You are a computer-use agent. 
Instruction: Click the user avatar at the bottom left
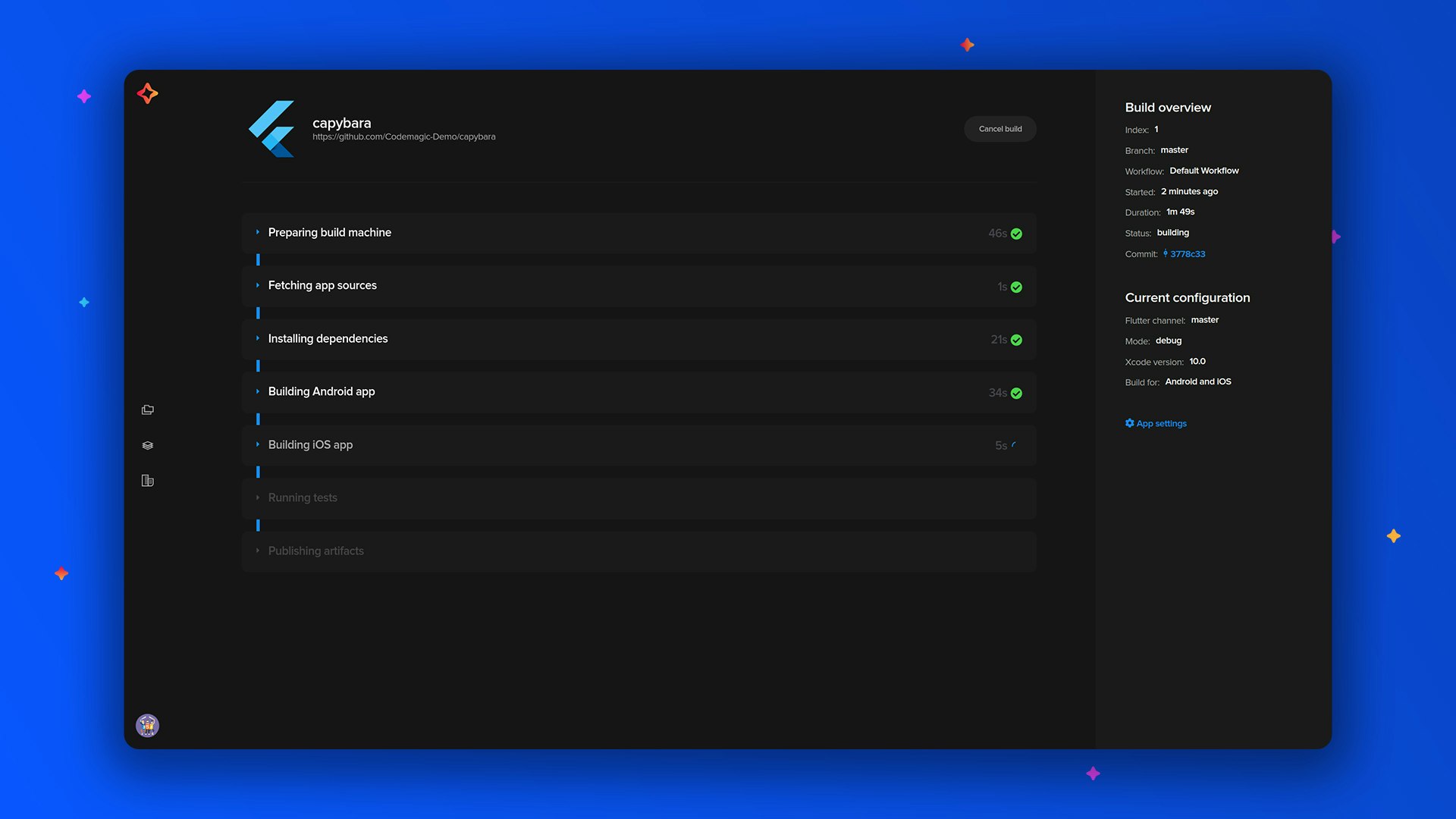[x=147, y=725]
